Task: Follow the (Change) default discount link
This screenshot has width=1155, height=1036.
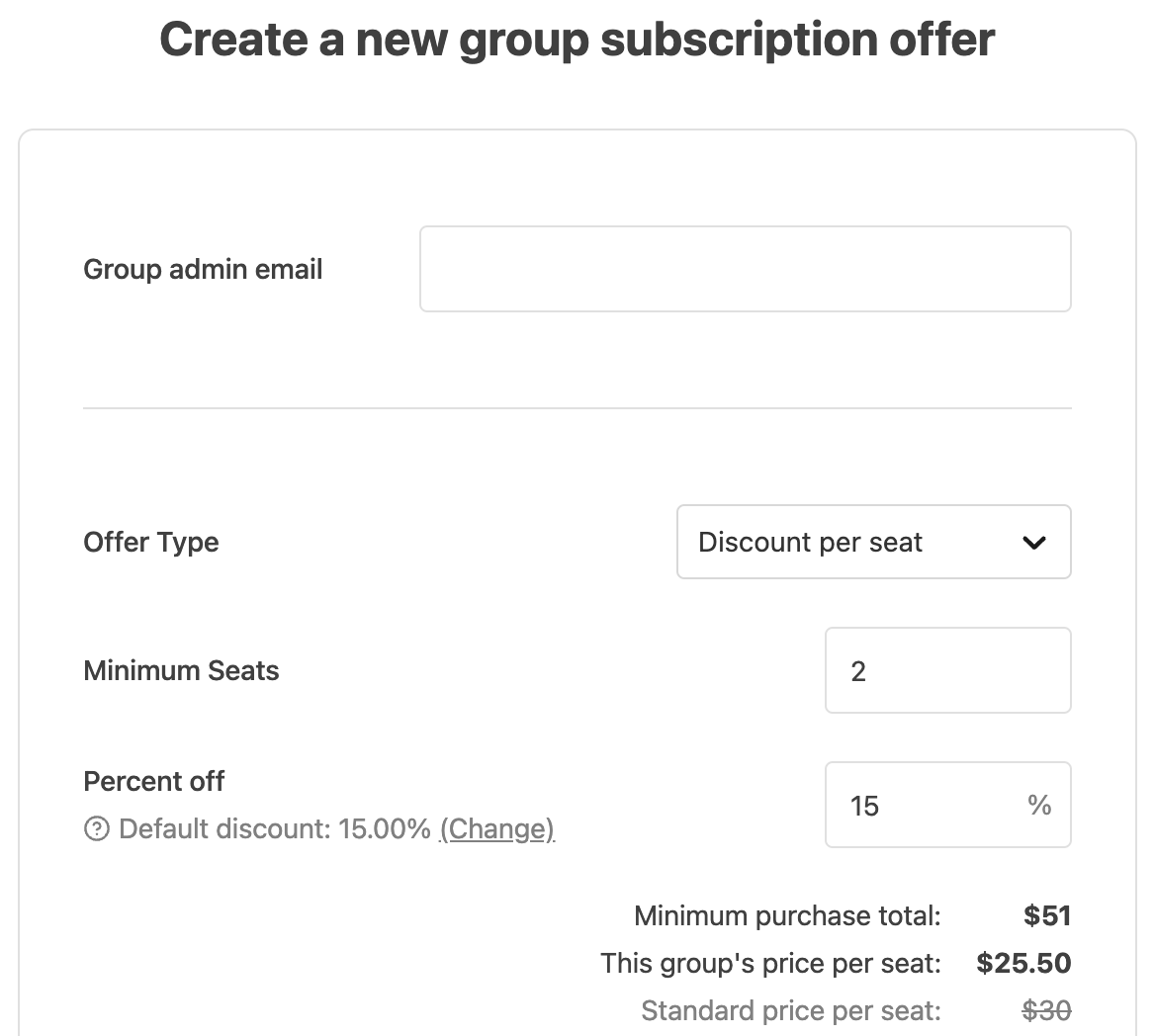Action: point(497,829)
